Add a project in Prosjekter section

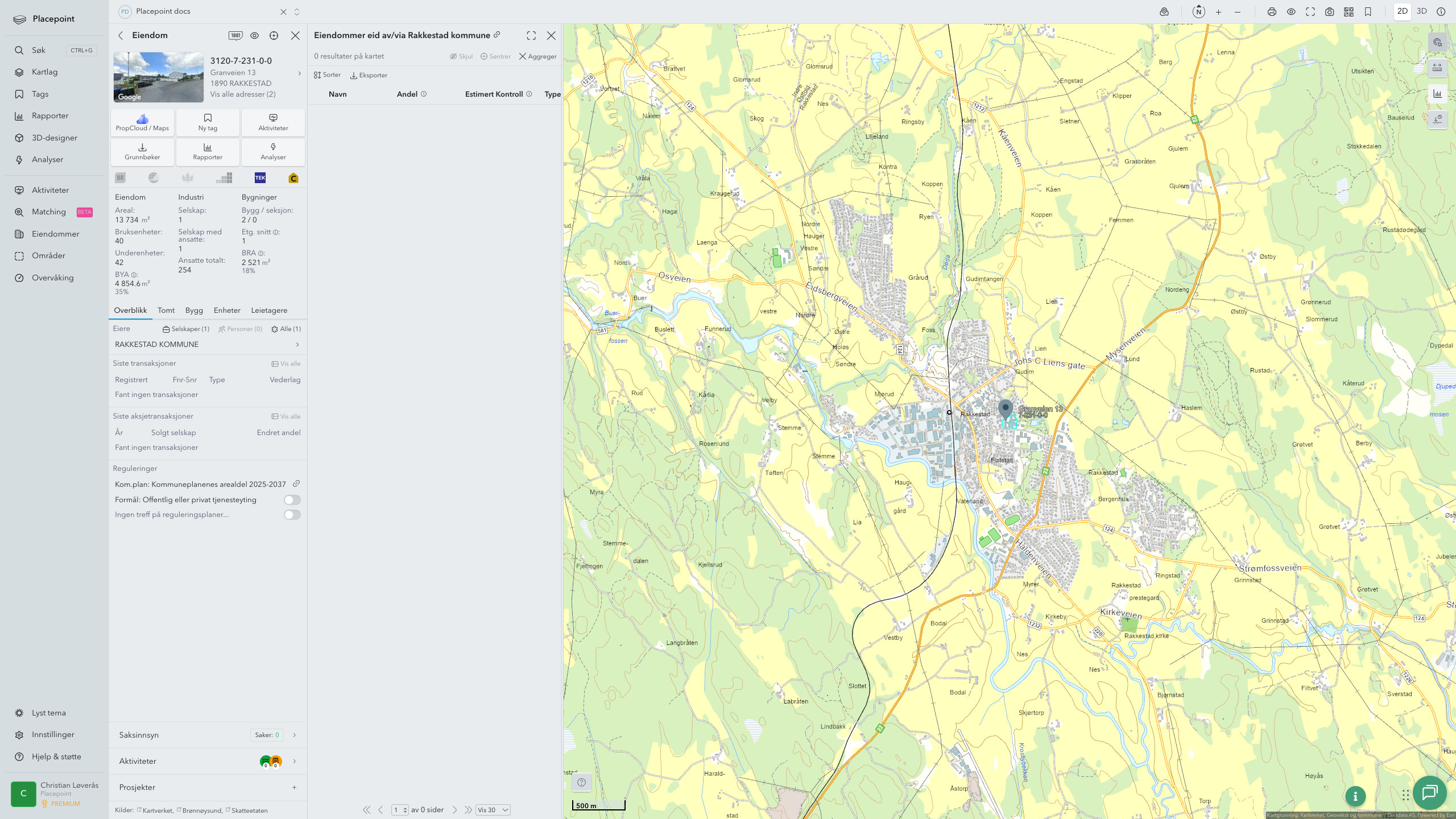295,787
